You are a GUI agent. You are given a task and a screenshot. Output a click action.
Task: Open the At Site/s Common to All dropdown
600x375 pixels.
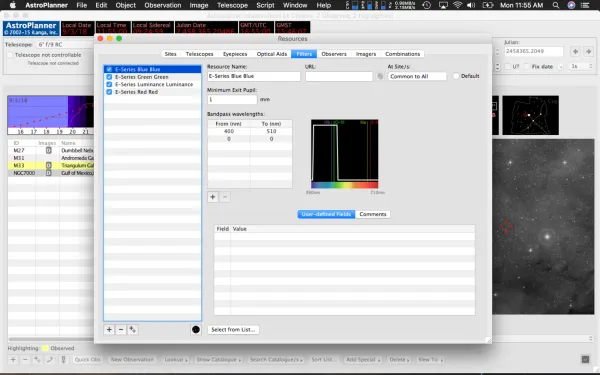point(417,76)
